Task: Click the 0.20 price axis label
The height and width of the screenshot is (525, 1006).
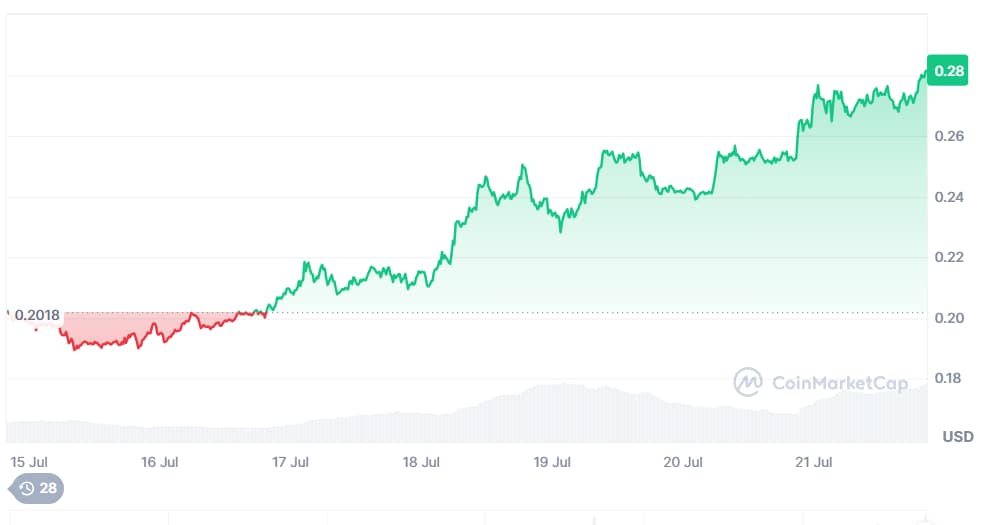Action: pos(950,318)
